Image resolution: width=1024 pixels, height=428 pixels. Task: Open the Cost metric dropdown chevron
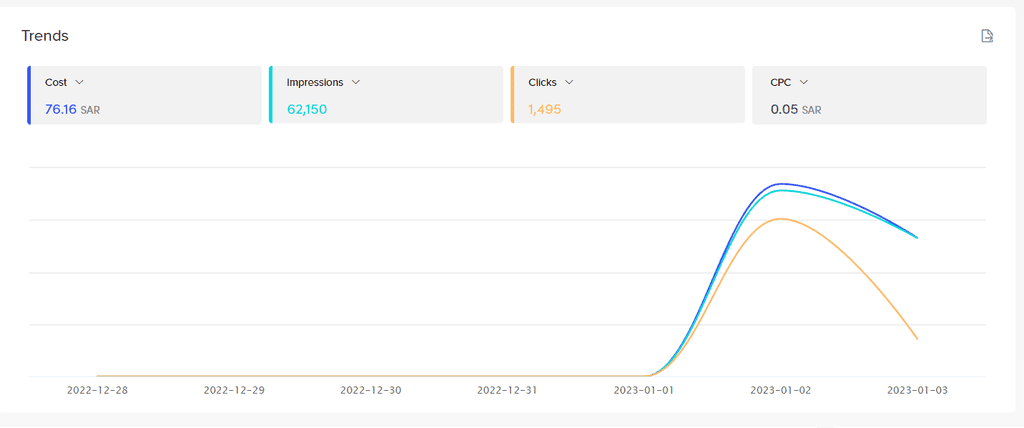pyautogui.click(x=80, y=82)
